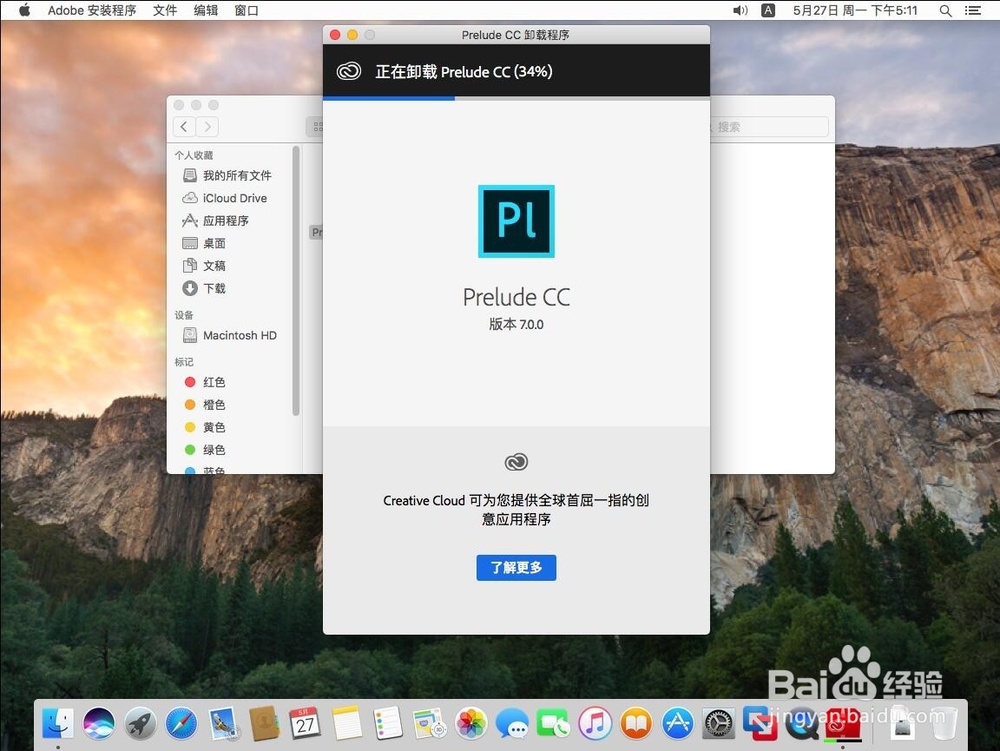Open Photos from the Dock

click(x=471, y=724)
